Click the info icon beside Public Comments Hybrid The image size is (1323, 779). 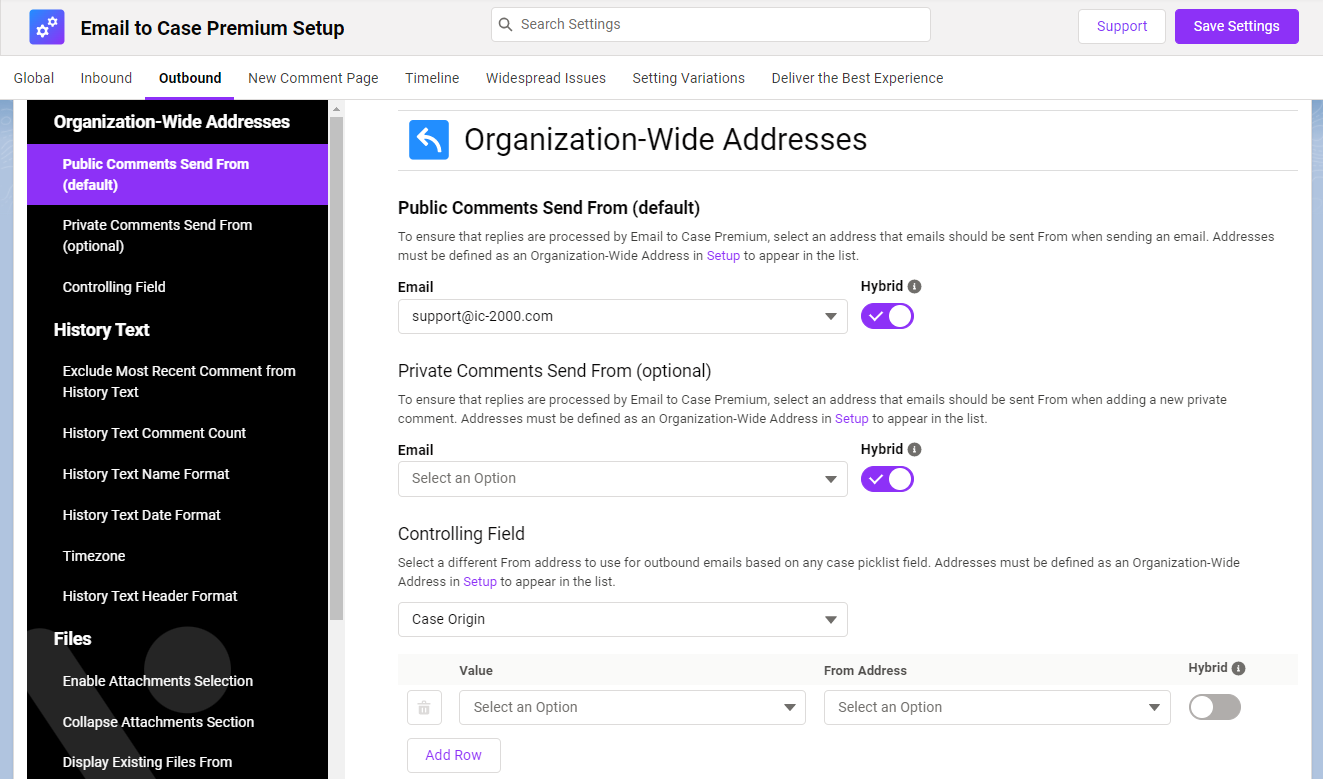click(915, 286)
